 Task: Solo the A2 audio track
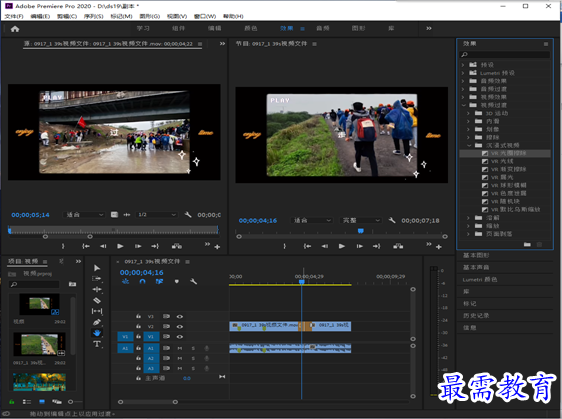193,358
